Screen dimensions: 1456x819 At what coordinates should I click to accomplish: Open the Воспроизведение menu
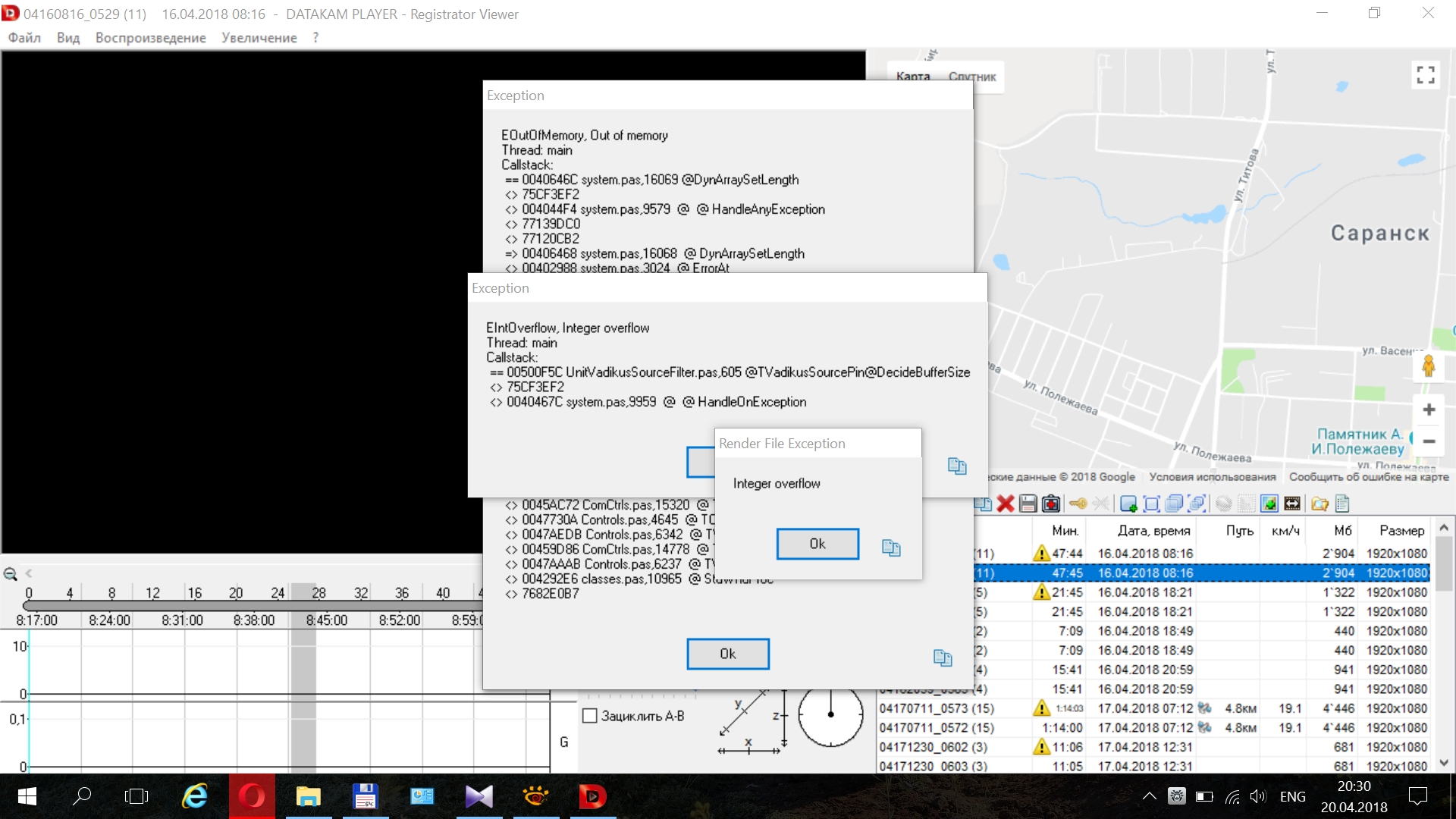pyautogui.click(x=150, y=38)
